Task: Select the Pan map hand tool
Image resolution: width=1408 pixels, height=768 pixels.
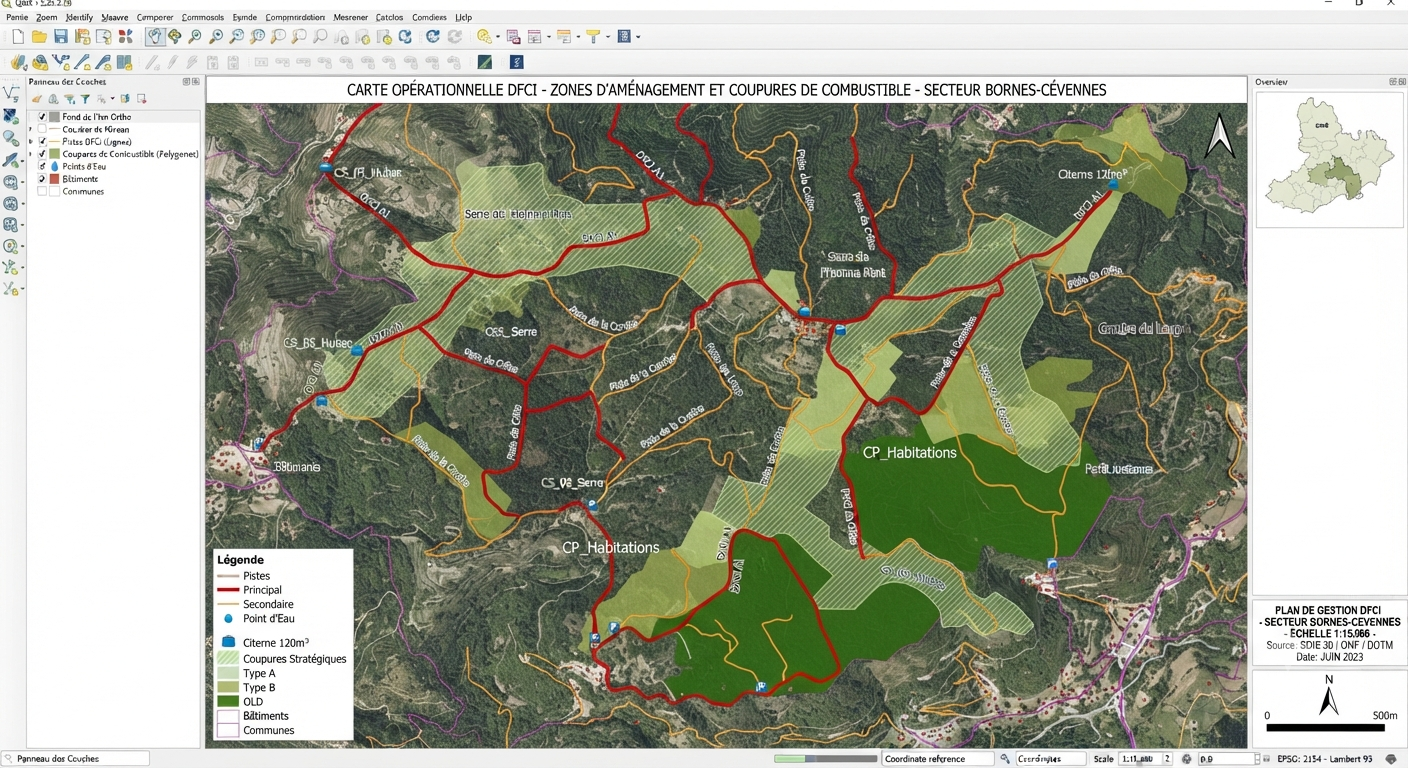Action: tap(155, 37)
